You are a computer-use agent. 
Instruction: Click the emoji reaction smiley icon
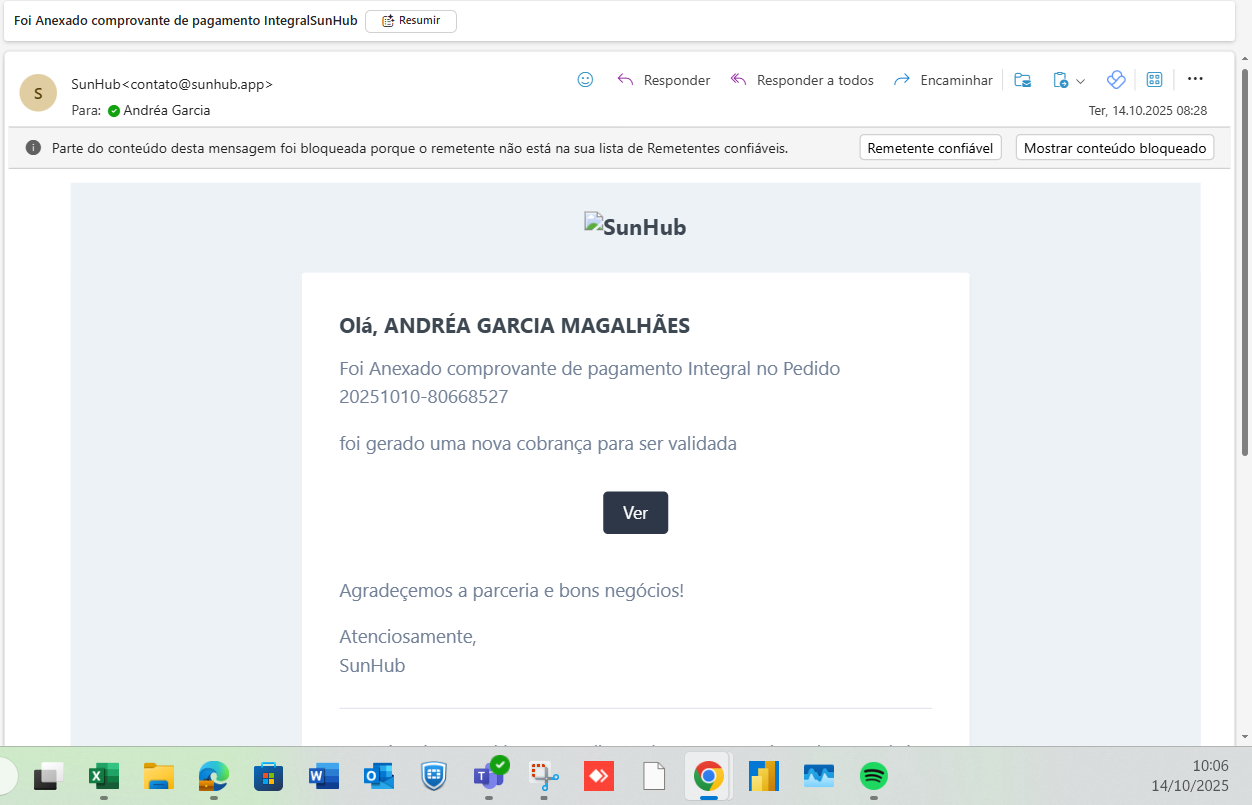[x=586, y=80]
